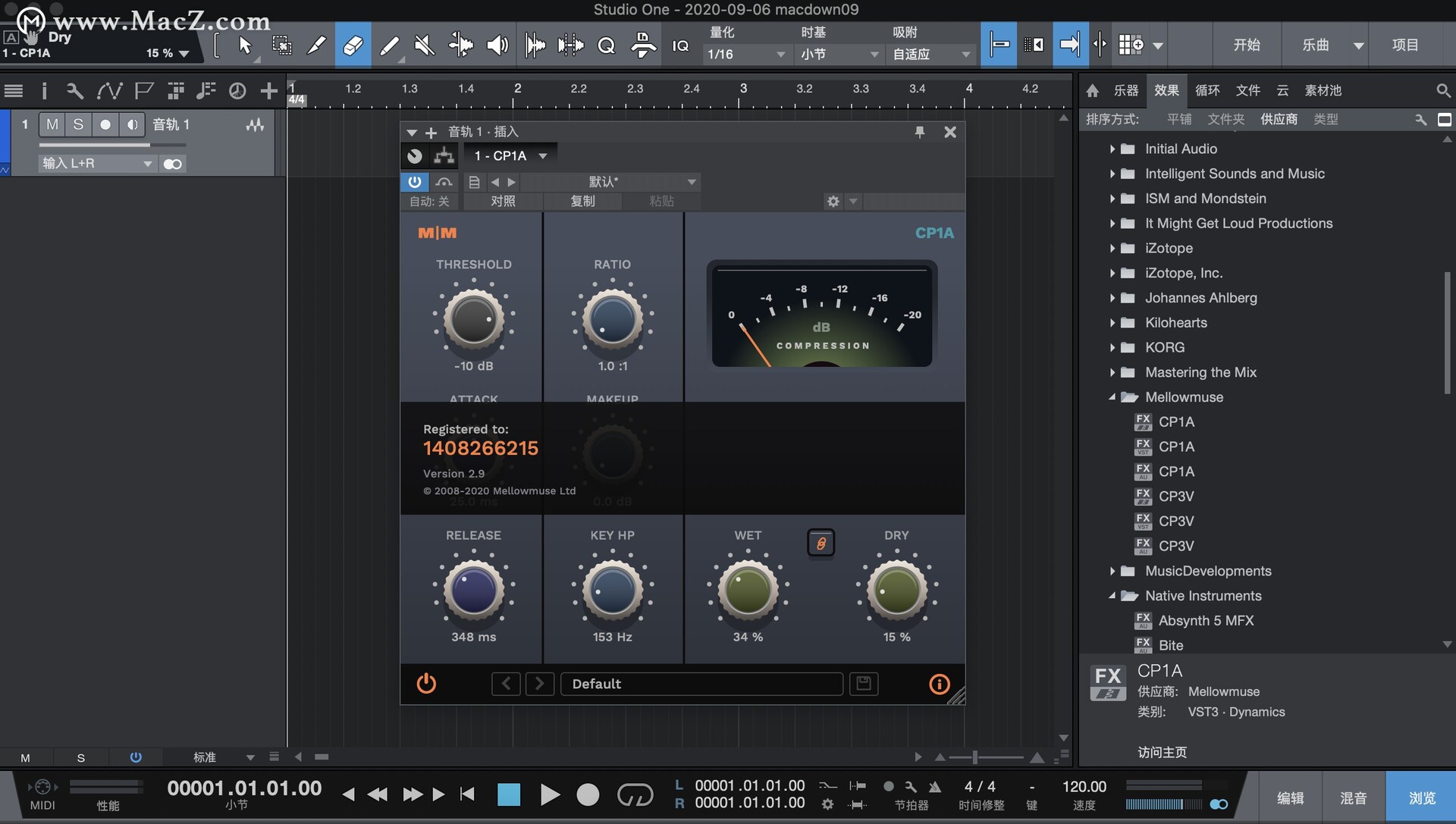Click the sidechain routing icon
This screenshot has width=1456, height=824.
coord(444,156)
